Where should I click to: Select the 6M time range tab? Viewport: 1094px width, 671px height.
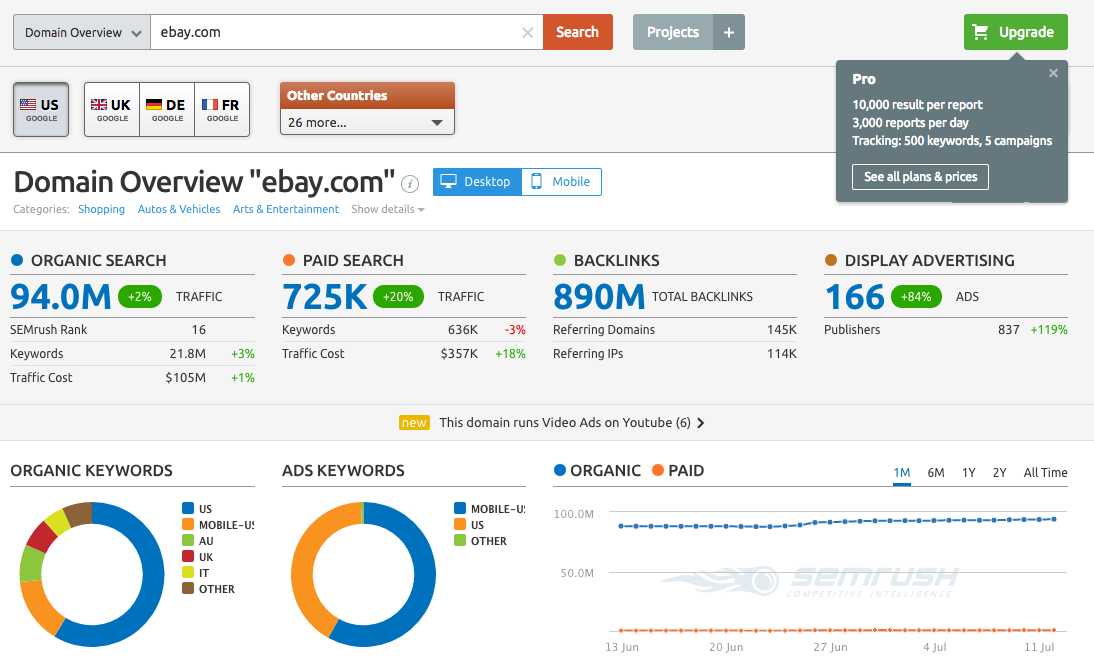tap(936, 473)
